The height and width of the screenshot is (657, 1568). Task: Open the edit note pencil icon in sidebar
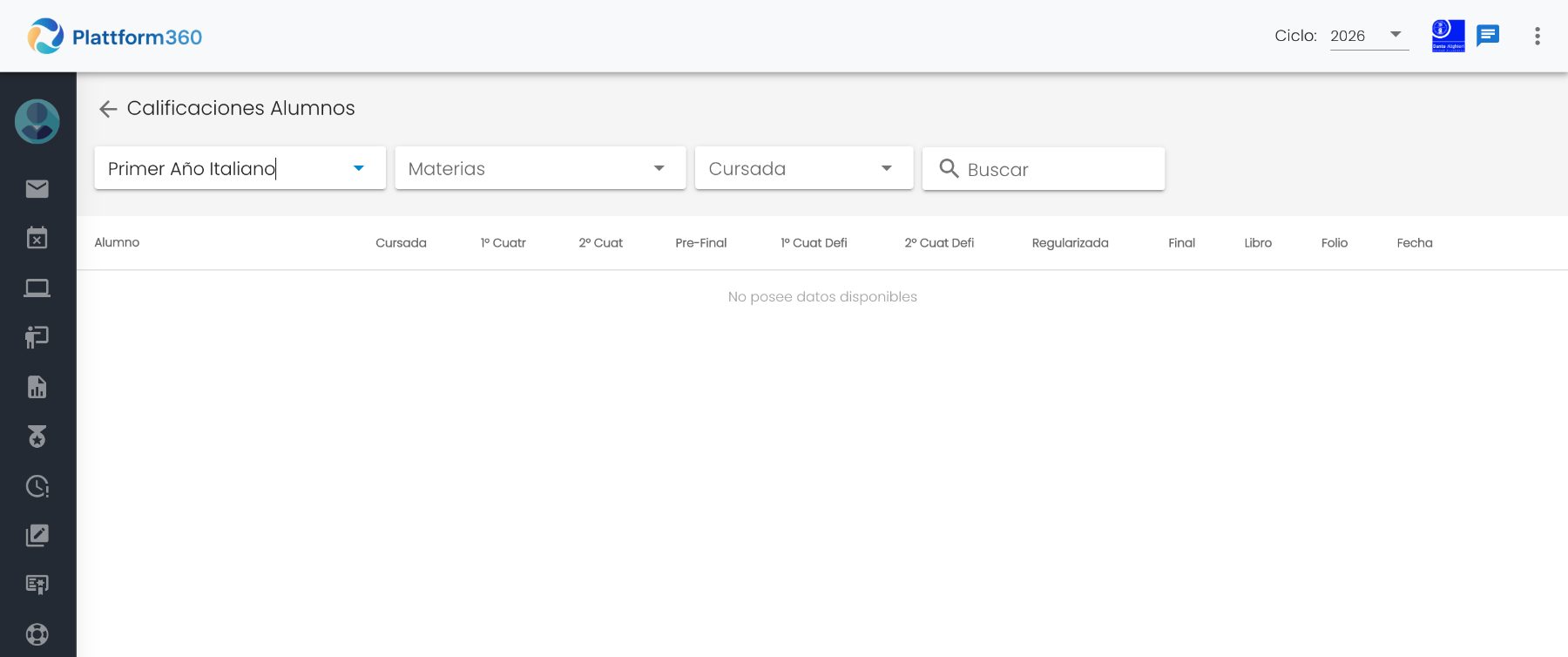tap(37, 535)
